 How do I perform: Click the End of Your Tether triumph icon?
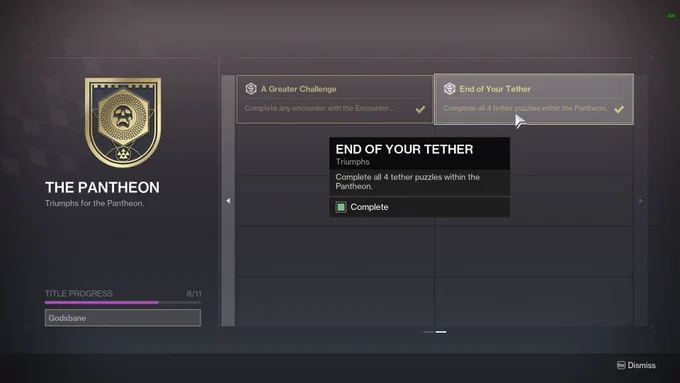(450, 89)
